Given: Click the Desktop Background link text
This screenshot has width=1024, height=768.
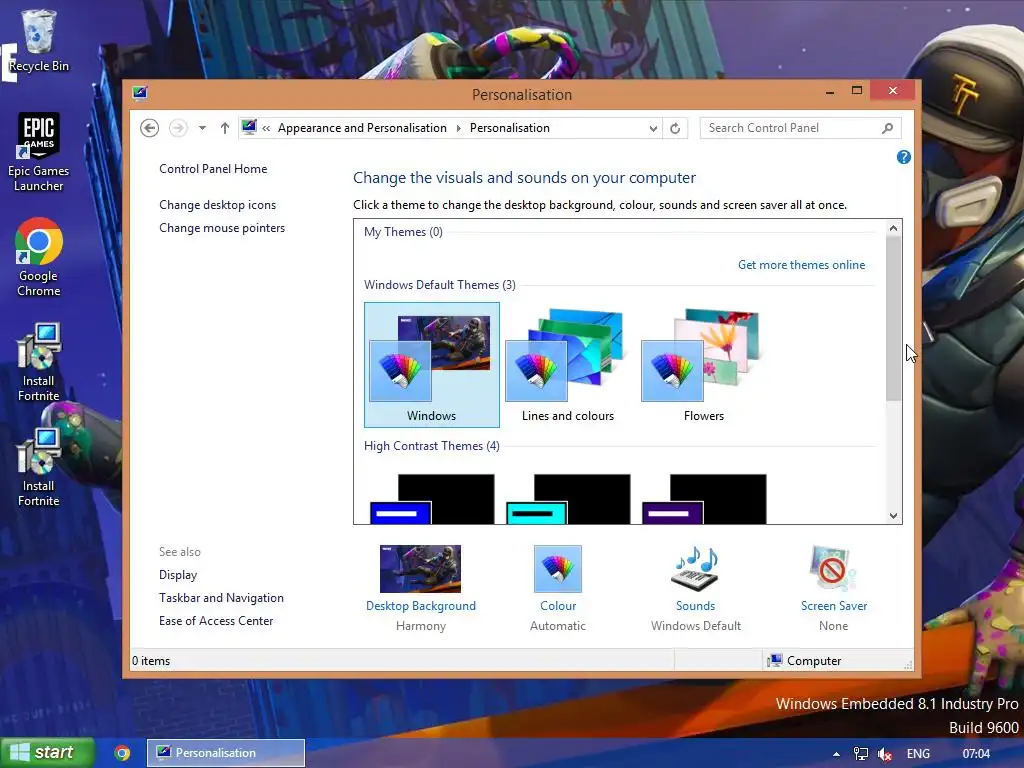Looking at the screenshot, I should tap(421, 606).
